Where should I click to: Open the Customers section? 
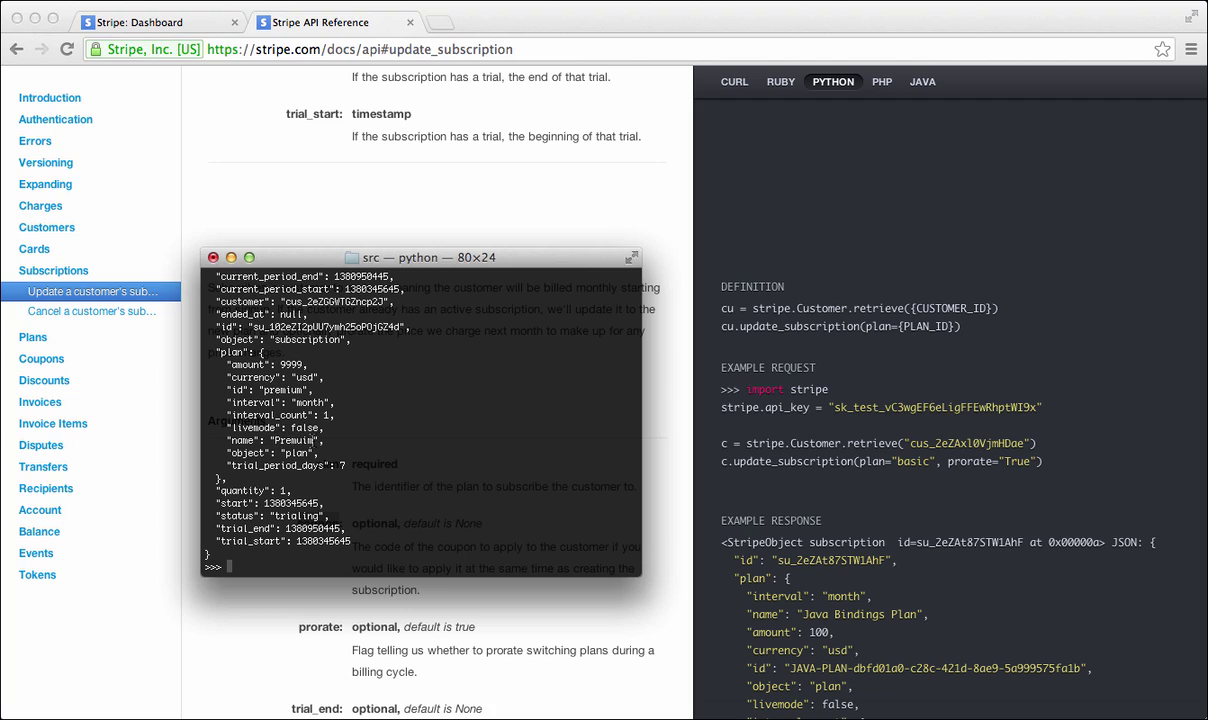pos(47,228)
